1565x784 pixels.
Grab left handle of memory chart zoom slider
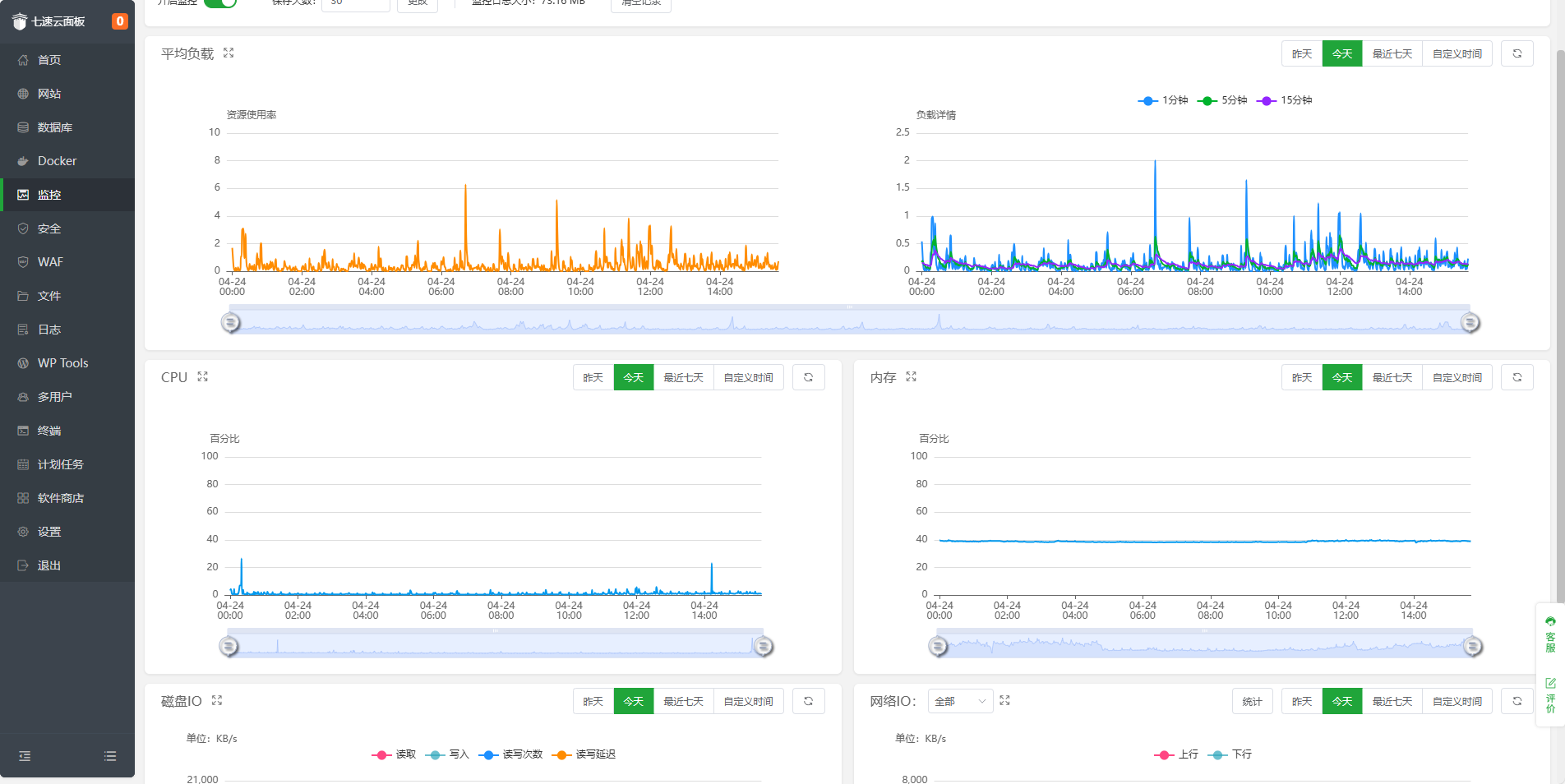click(x=938, y=647)
